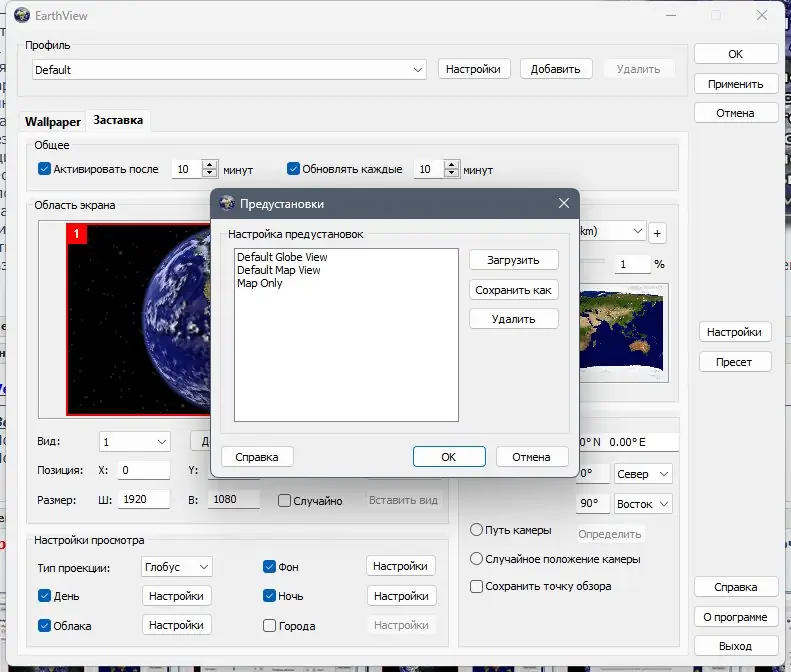
Task: Click Настройки button above Пресет
Action: click(x=734, y=332)
